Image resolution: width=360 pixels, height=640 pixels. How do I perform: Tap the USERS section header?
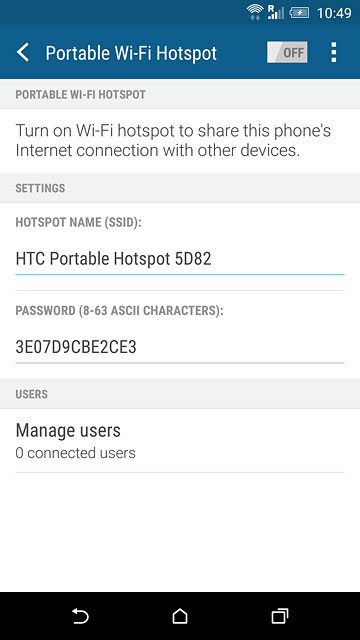click(31, 394)
